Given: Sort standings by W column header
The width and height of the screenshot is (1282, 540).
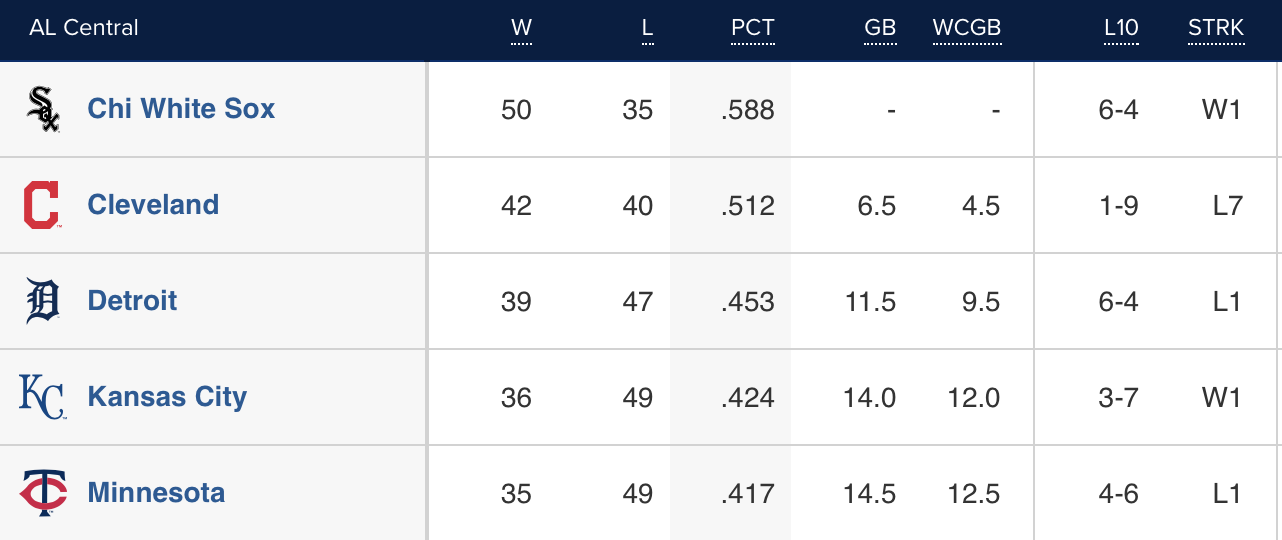Looking at the screenshot, I should click(x=521, y=28).
